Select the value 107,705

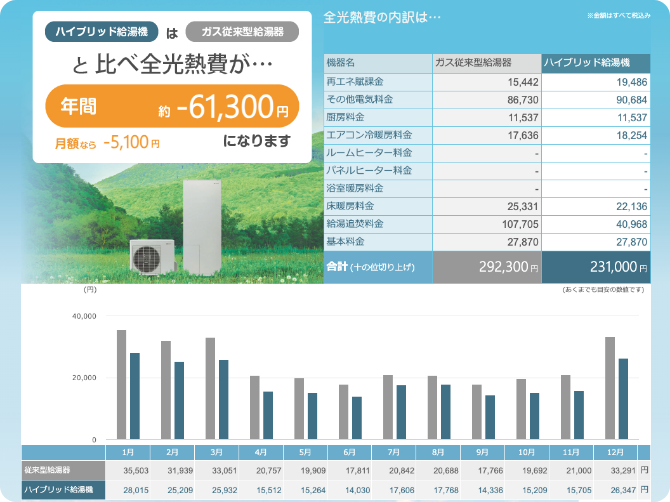(x=520, y=224)
